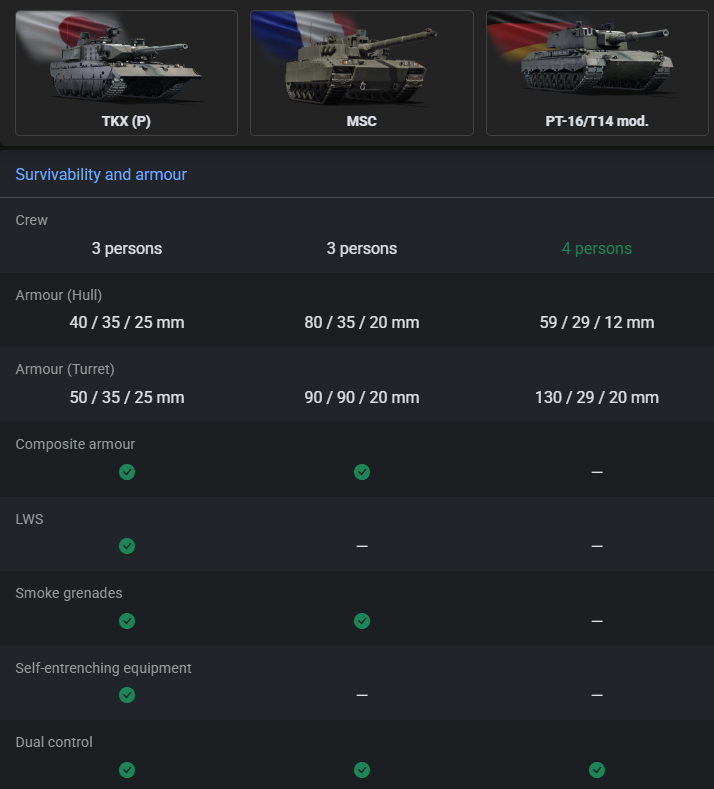Click PT-16/T14 composite armour dash
This screenshot has height=789, width=714.
(x=597, y=472)
